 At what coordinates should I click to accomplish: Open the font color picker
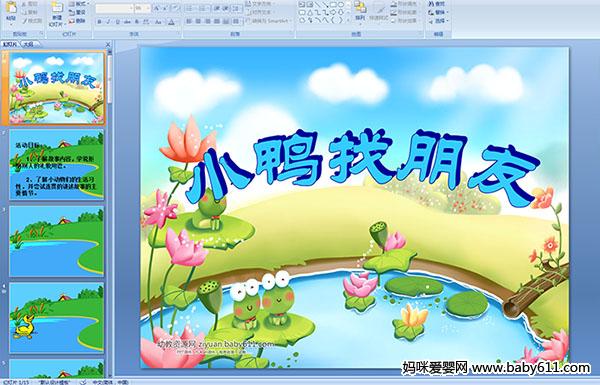coord(171,22)
